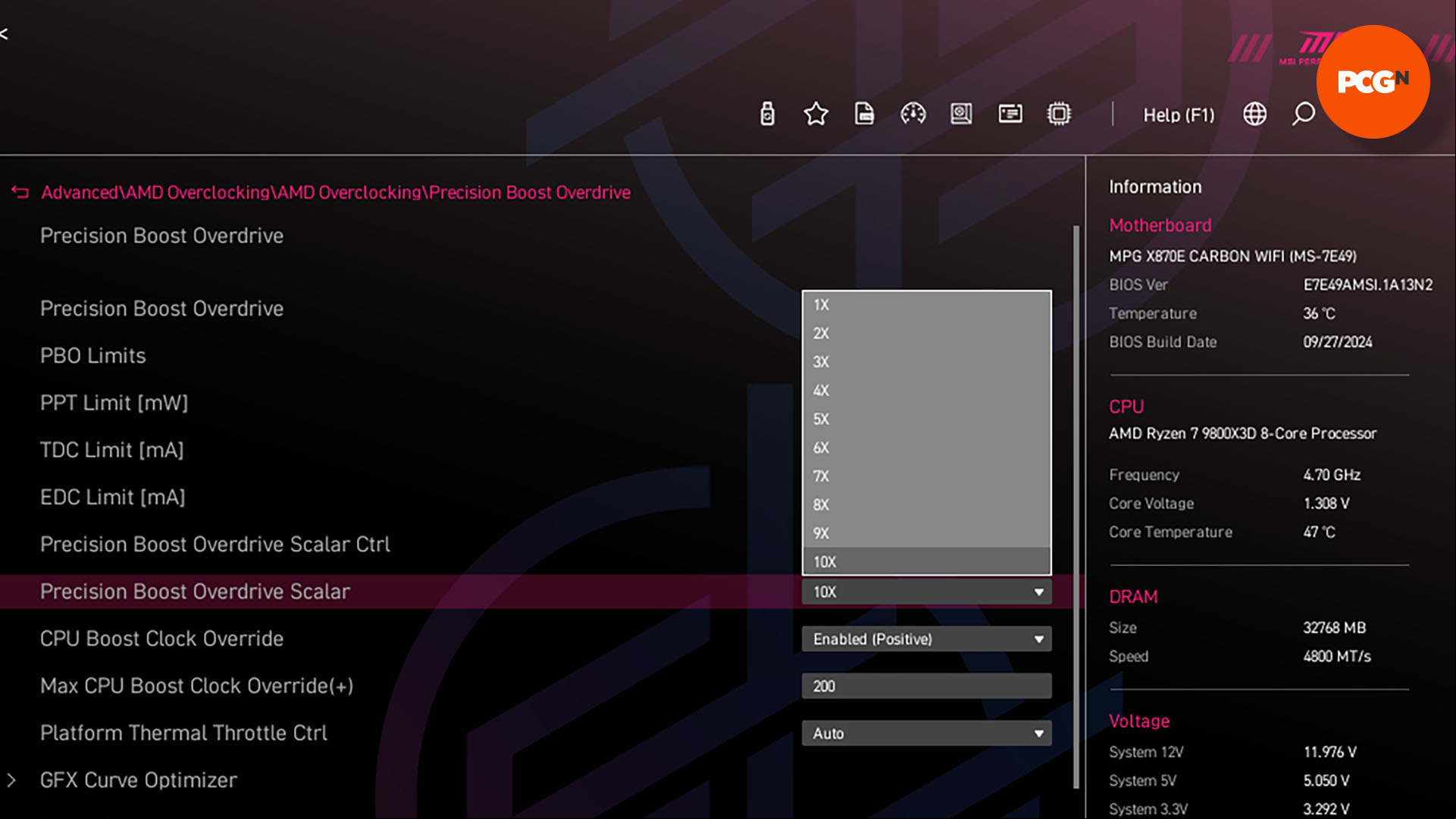
Task: Choose 3X scalar option
Action: point(926,362)
